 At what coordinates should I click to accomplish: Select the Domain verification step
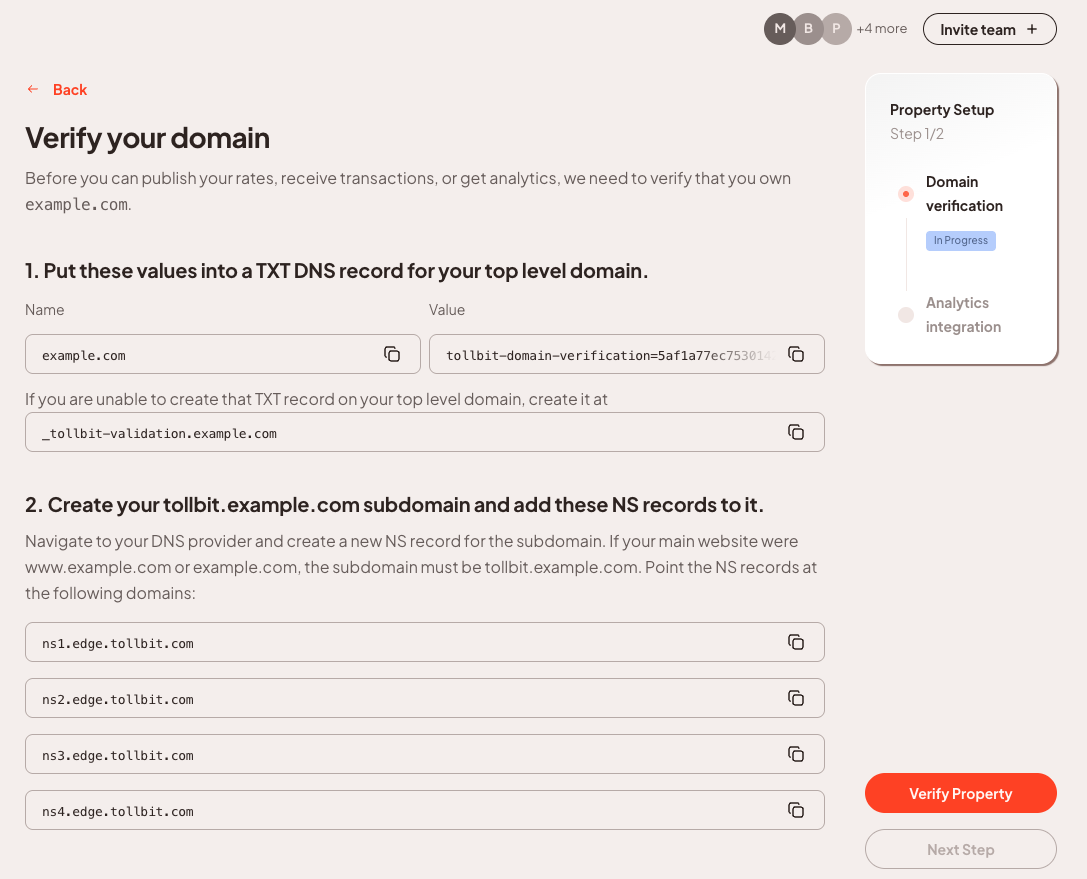[964, 193]
